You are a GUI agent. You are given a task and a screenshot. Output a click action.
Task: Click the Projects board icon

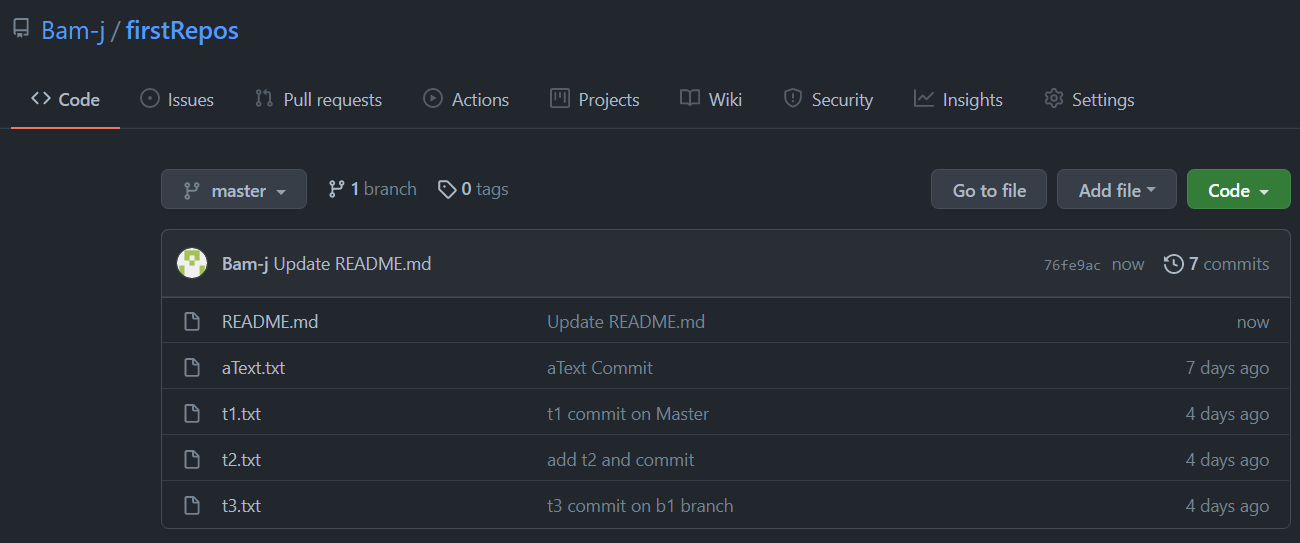point(560,98)
